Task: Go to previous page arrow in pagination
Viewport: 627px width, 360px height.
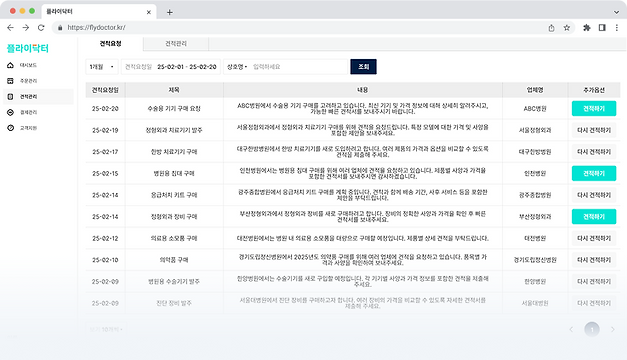Action: click(571, 330)
